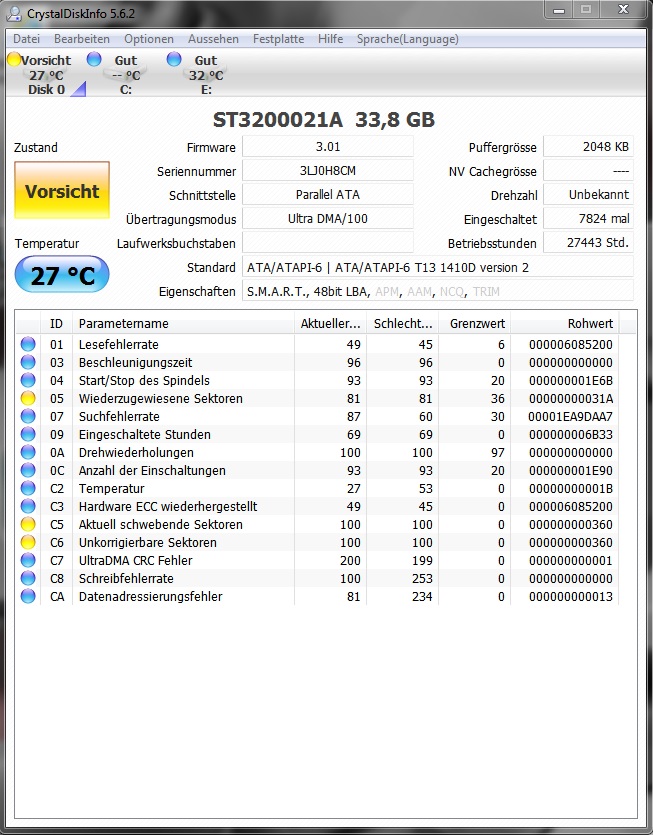The image size is (653, 835).
Task: Click the threshold value 97 for Drehwiederholungen
Action: point(497,452)
